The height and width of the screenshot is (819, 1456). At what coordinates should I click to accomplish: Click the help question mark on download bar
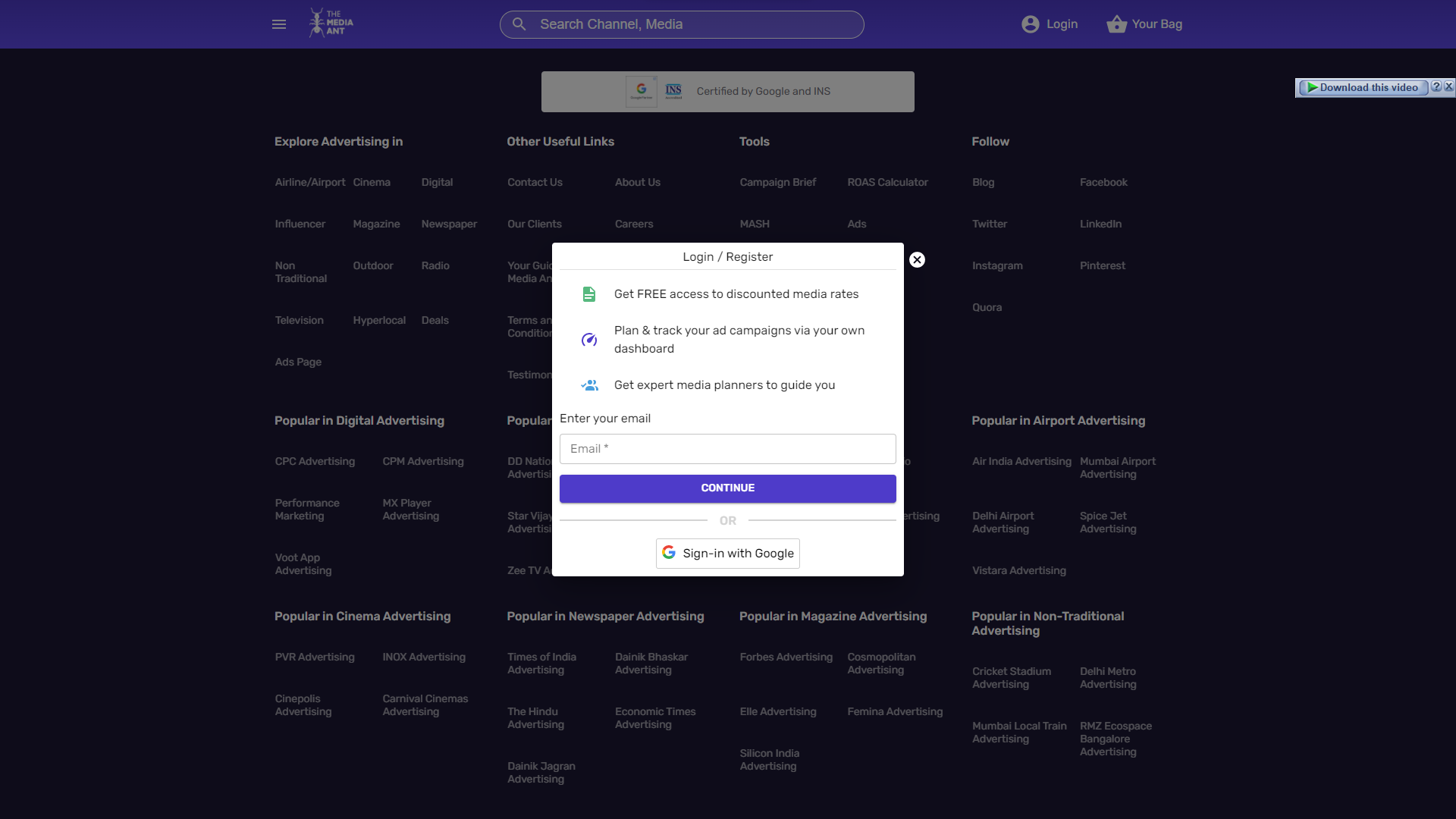coord(1436,87)
